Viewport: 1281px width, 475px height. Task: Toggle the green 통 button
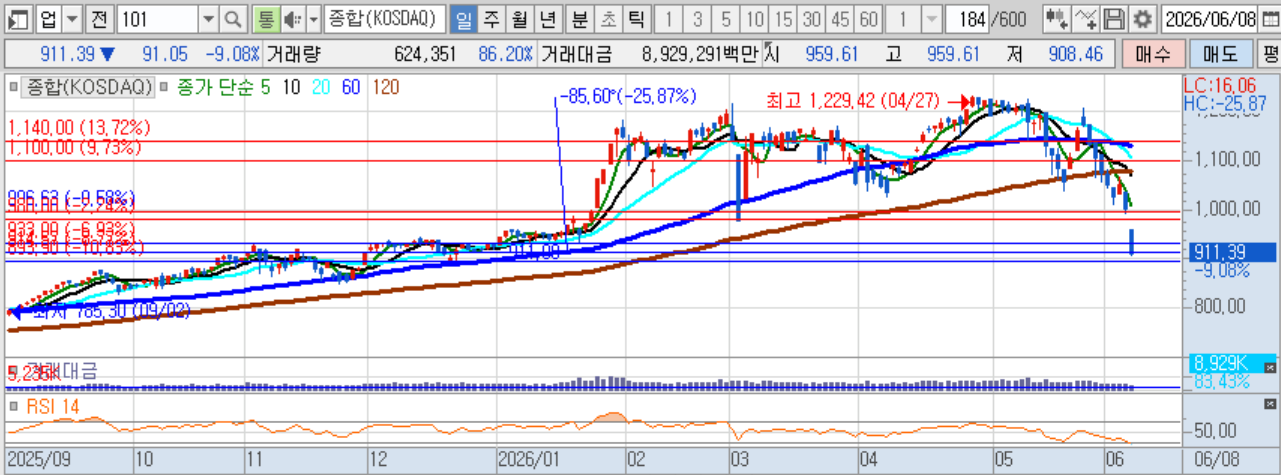[266, 19]
